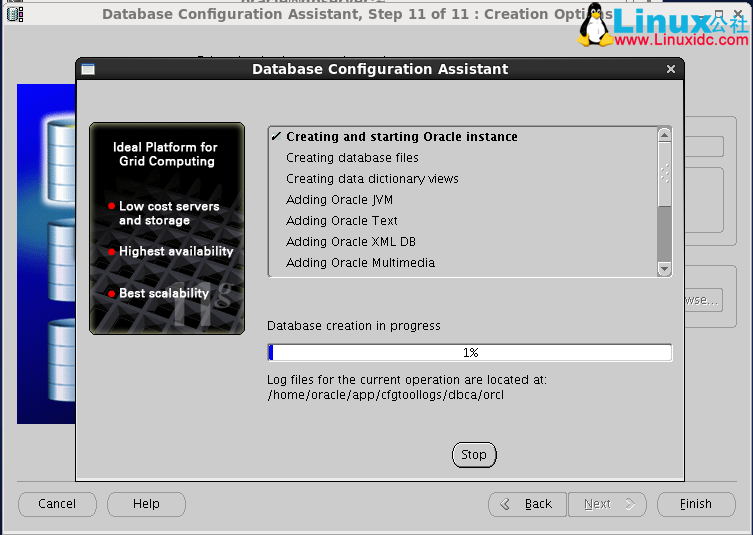753x535 pixels.
Task: Click the Ideal Platform for Grid Computing banner
Action: tap(167, 229)
